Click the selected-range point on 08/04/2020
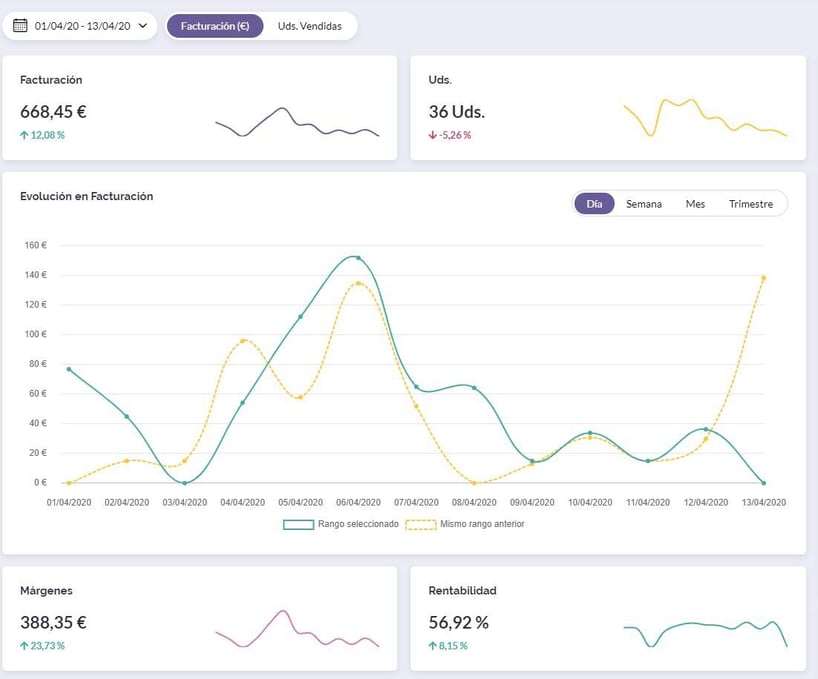 pos(474,388)
